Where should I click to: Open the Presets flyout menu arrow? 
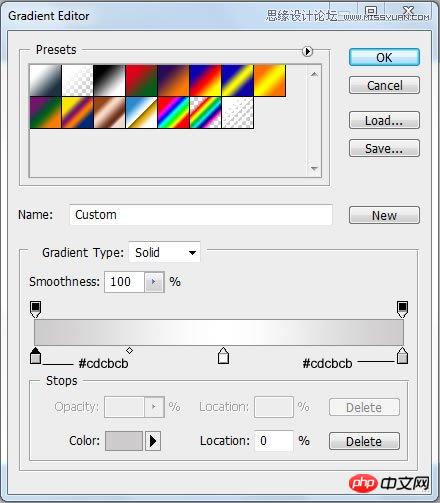[x=307, y=51]
